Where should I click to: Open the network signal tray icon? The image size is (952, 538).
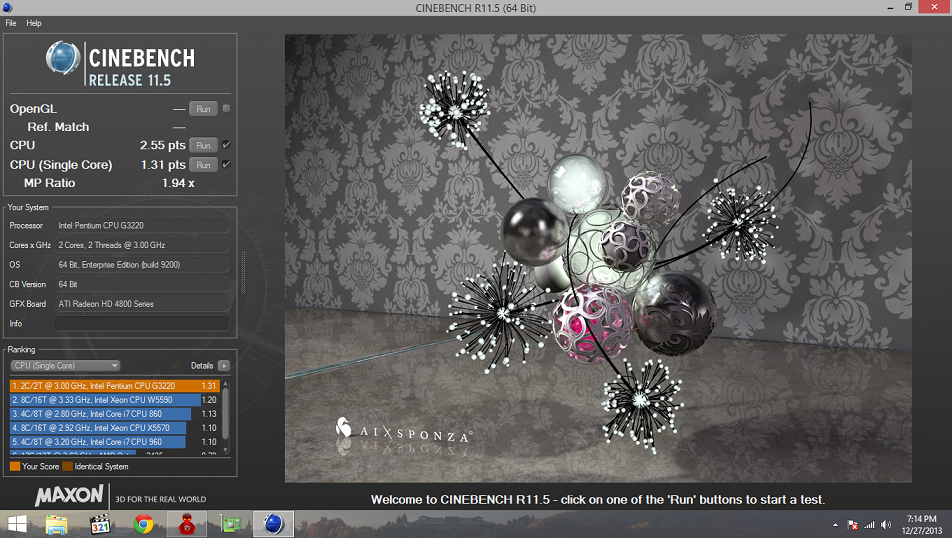tap(869, 525)
